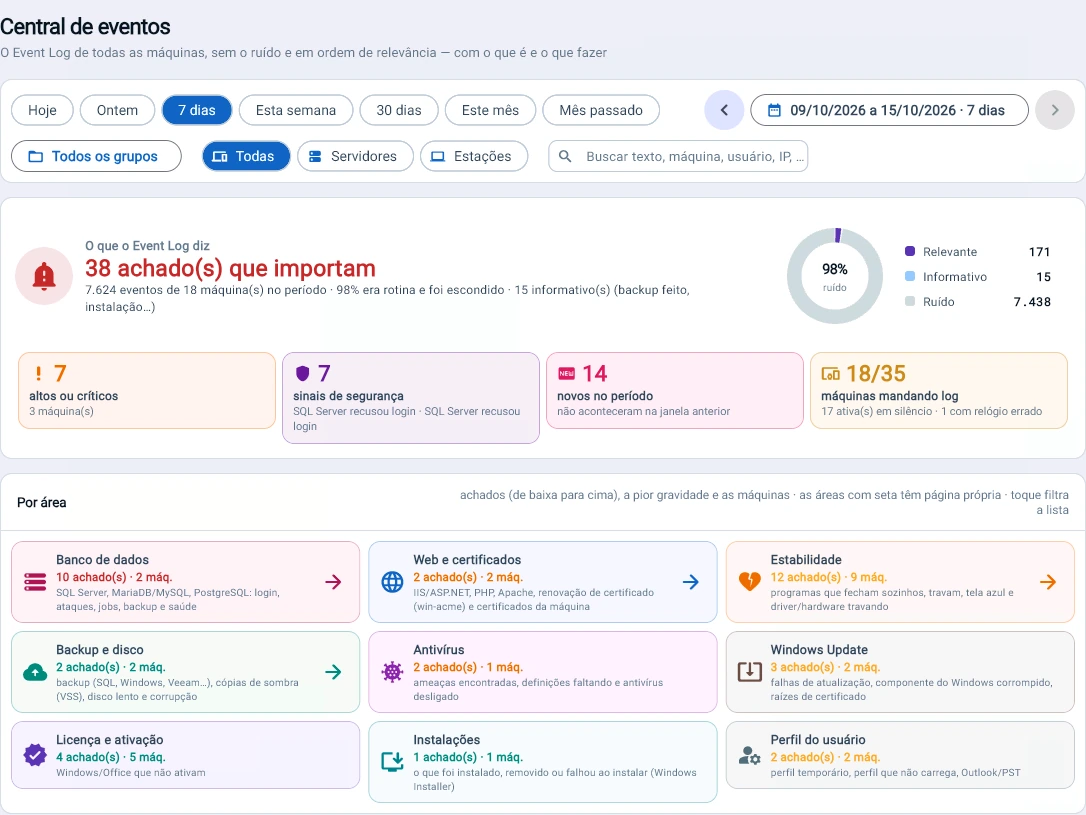Click the Banco de dados database icon
The height and width of the screenshot is (815, 1086).
pos(35,582)
